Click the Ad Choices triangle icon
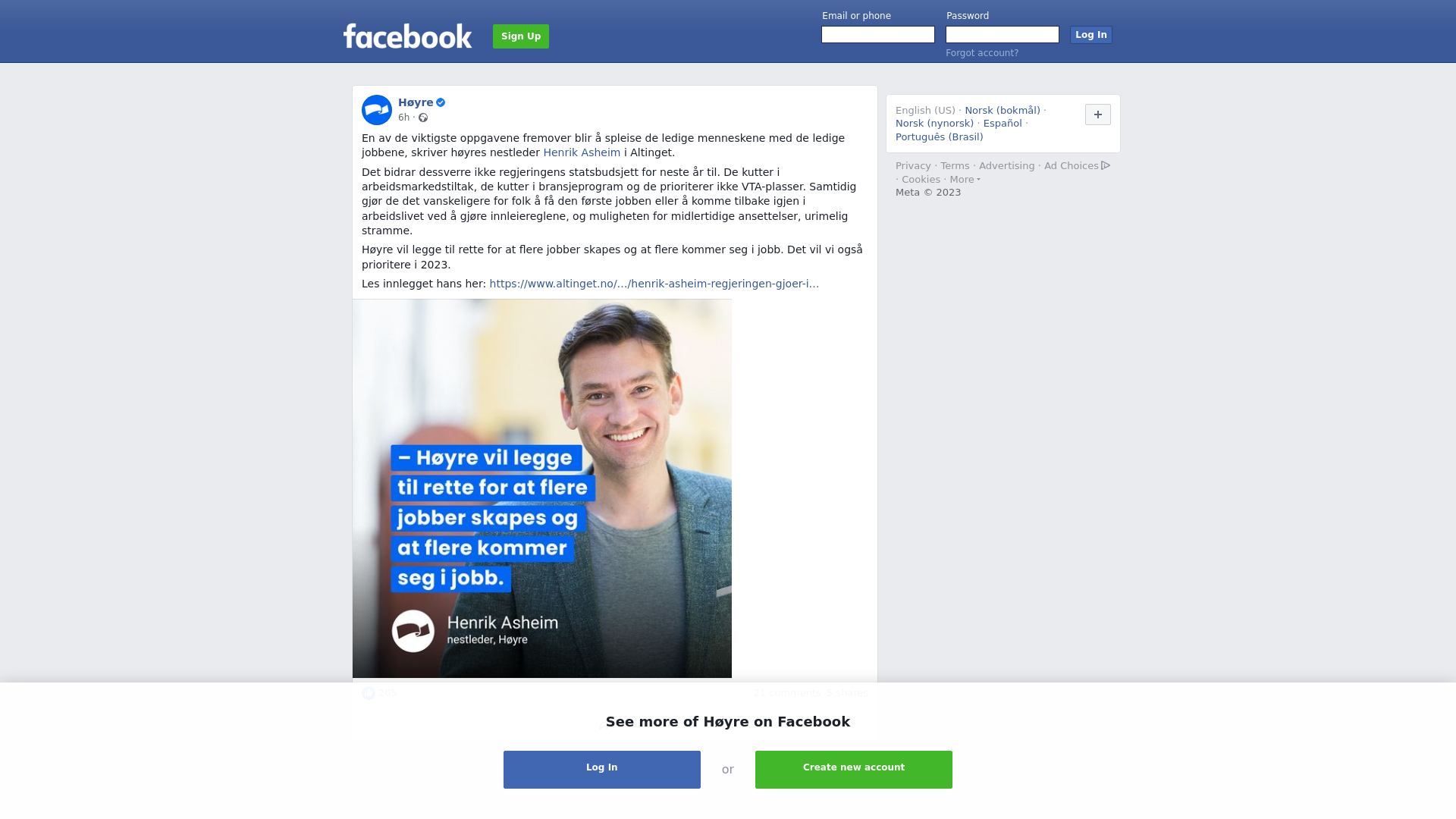This screenshot has height=819, width=1456. click(x=1106, y=165)
